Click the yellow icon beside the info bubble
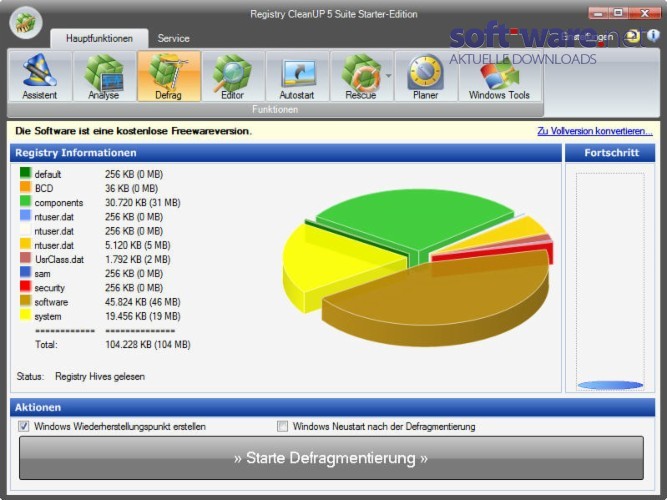 pos(633,36)
